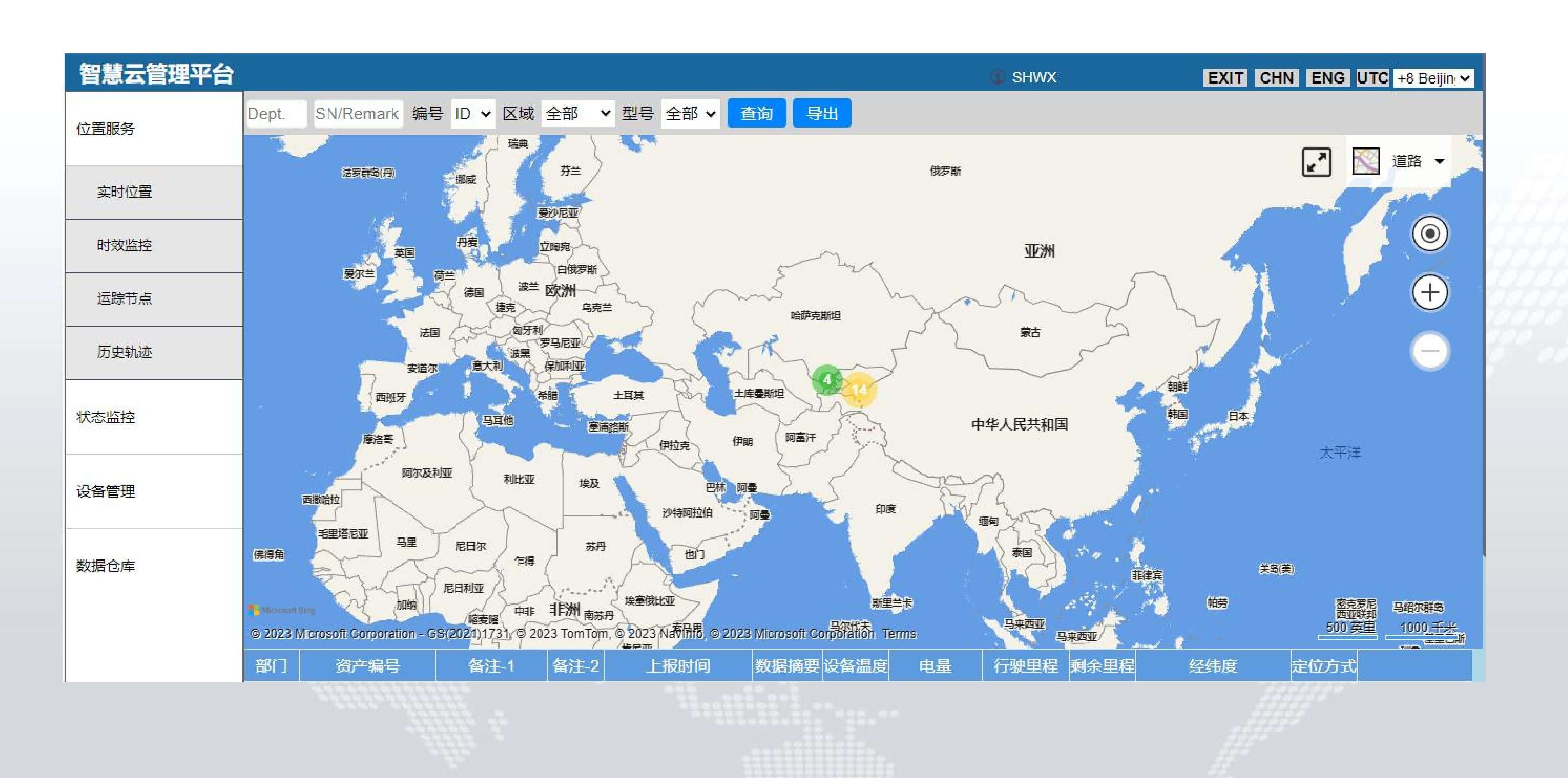Select 历史轨迹 in the sidebar

point(125,353)
